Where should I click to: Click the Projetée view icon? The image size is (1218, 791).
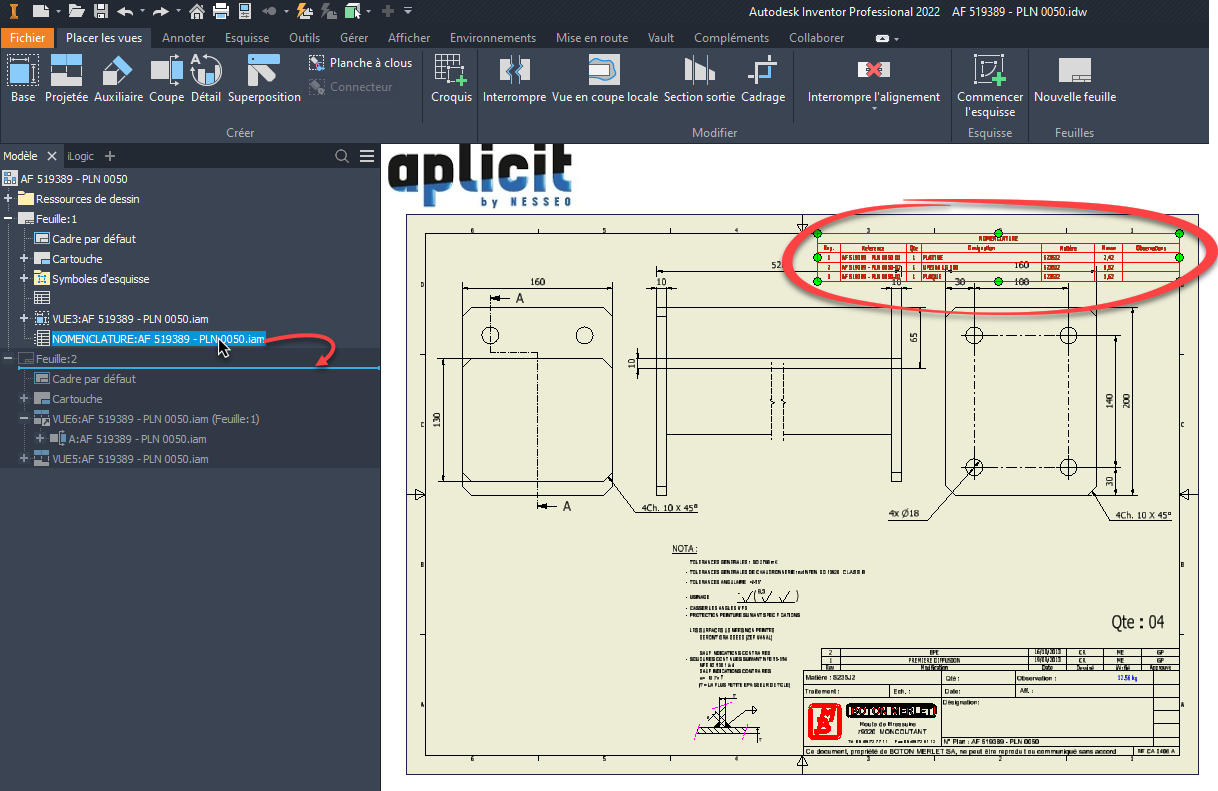66,79
